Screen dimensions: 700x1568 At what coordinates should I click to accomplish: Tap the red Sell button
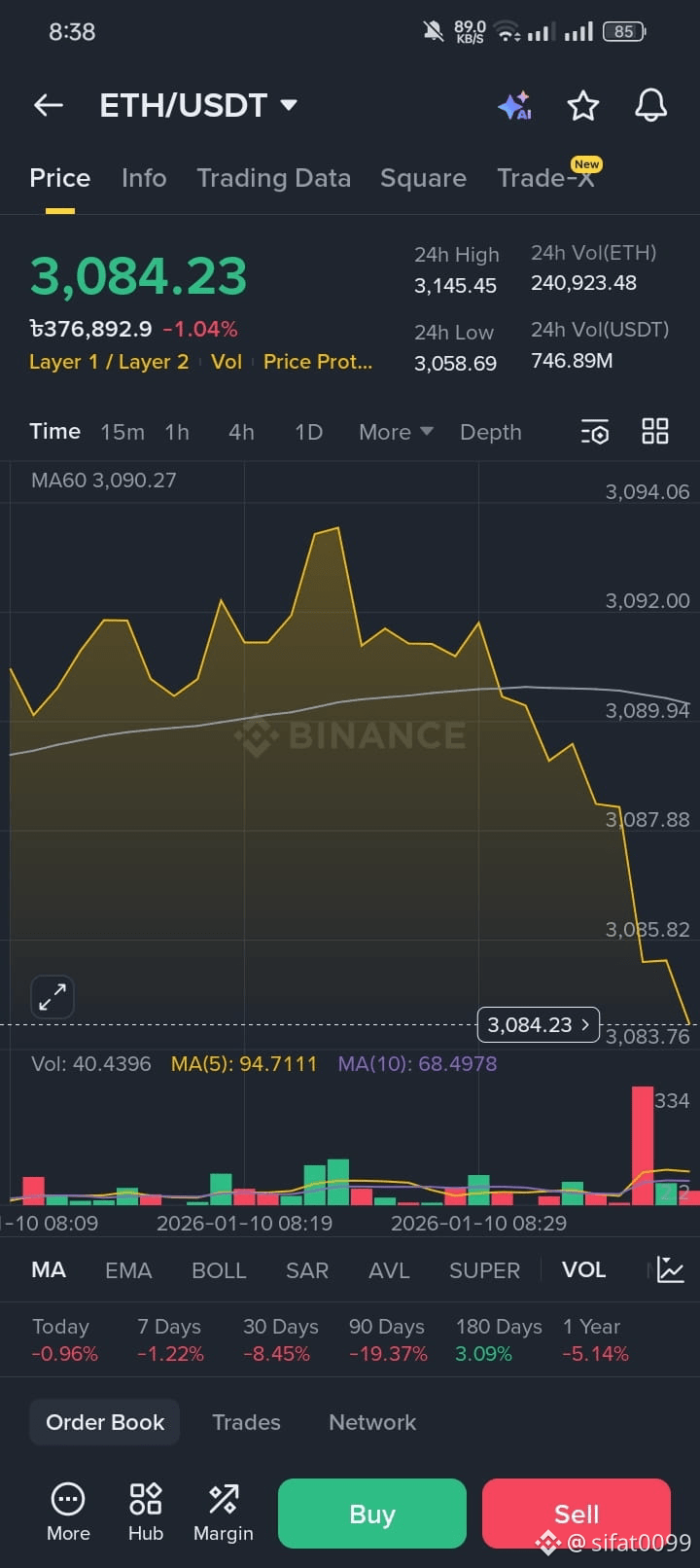[x=577, y=1514]
